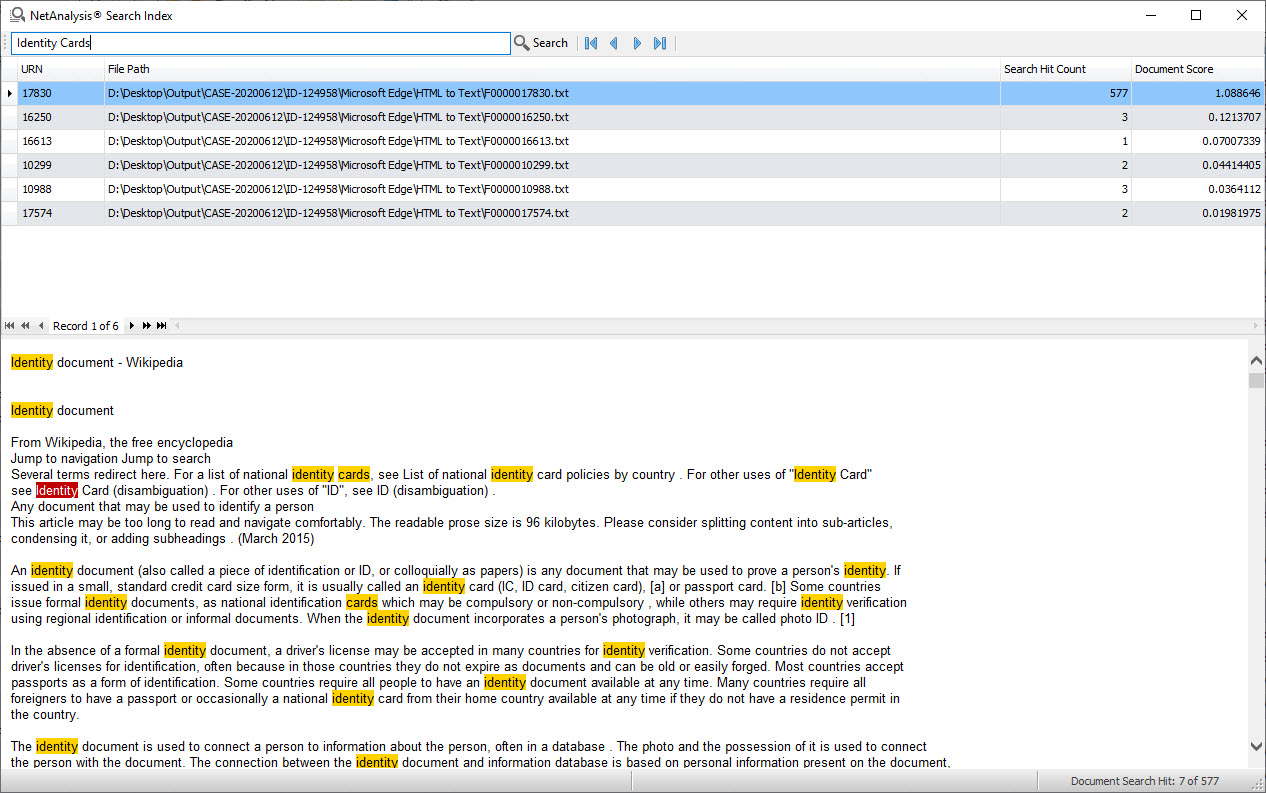Skip to next page of records

(147, 326)
